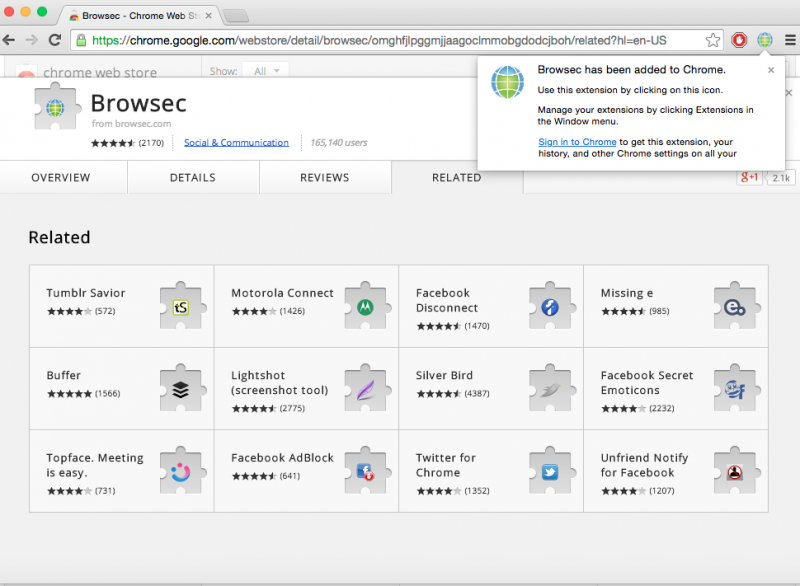Image resolution: width=800 pixels, height=586 pixels.
Task: Select the Missing e extension icon
Action: click(x=735, y=307)
